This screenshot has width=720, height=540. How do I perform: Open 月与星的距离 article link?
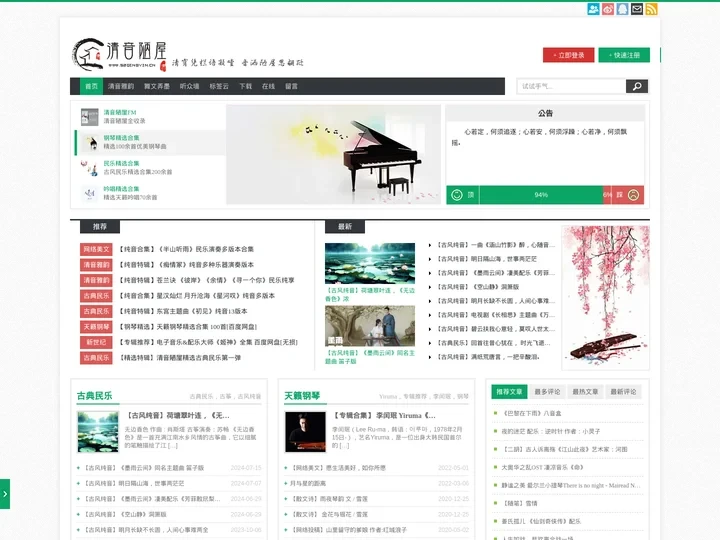[x=308, y=484]
